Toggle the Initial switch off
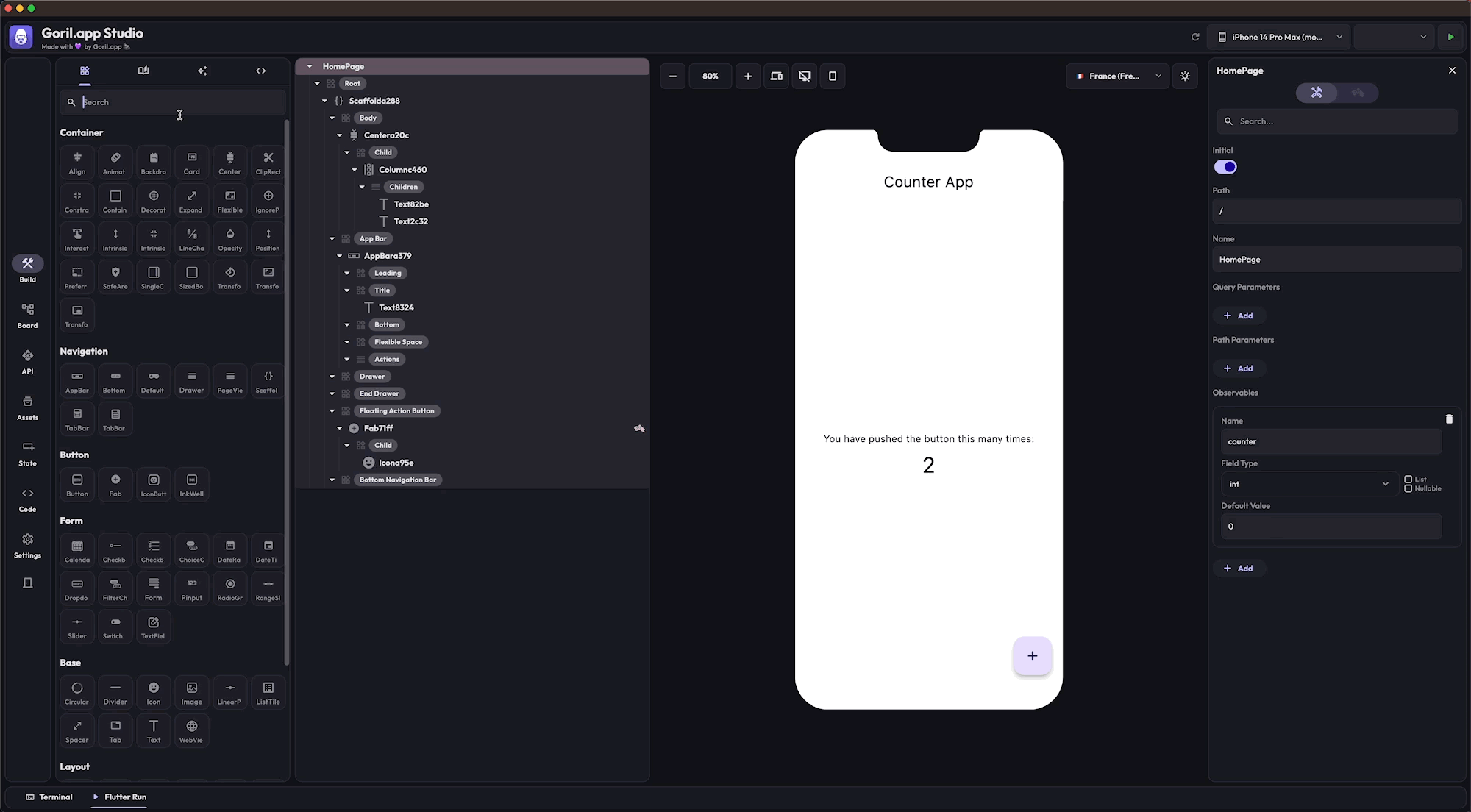 tap(1225, 167)
